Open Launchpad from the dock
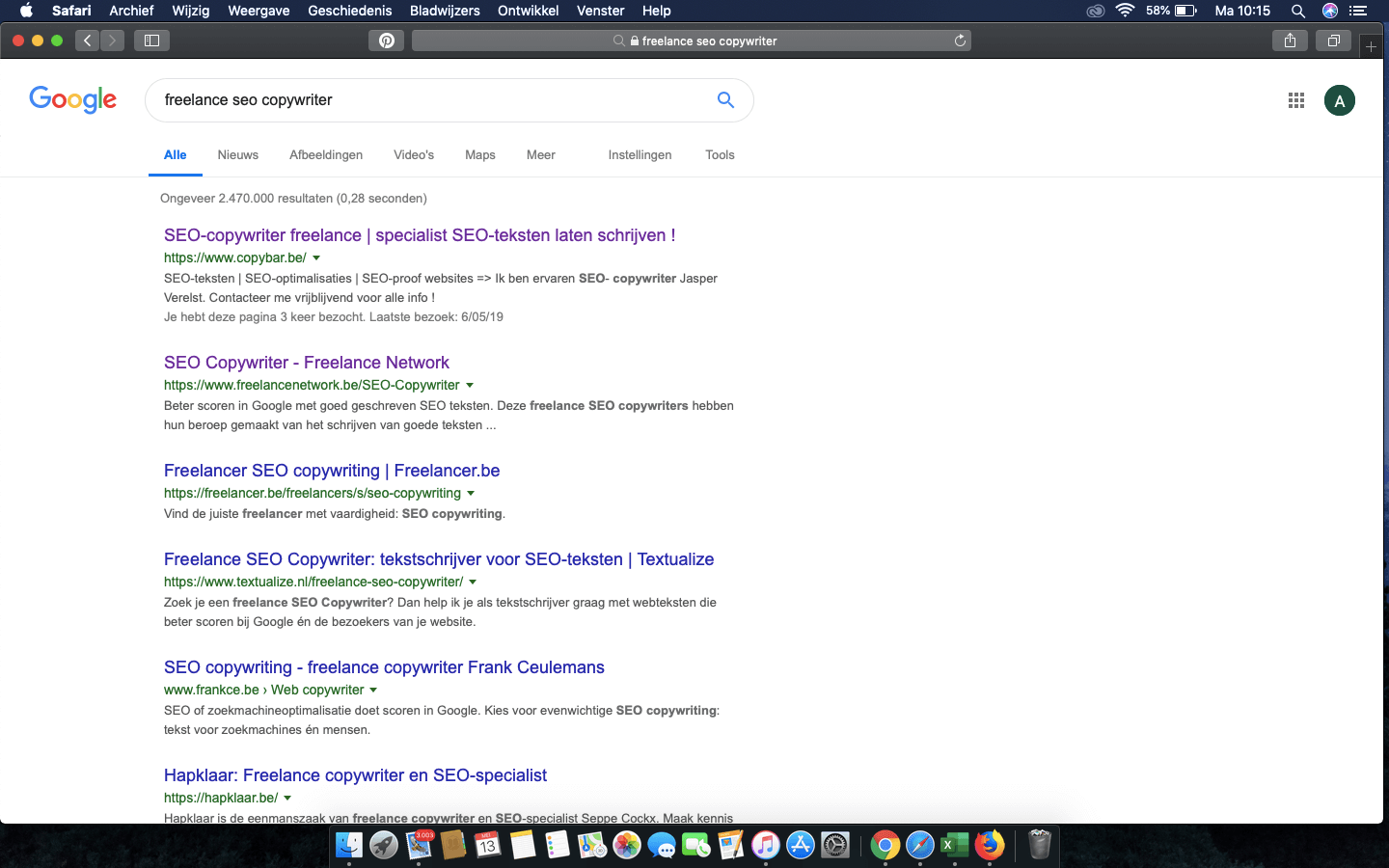Image resolution: width=1389 pixels, height=868 pixels. point(384,846)
